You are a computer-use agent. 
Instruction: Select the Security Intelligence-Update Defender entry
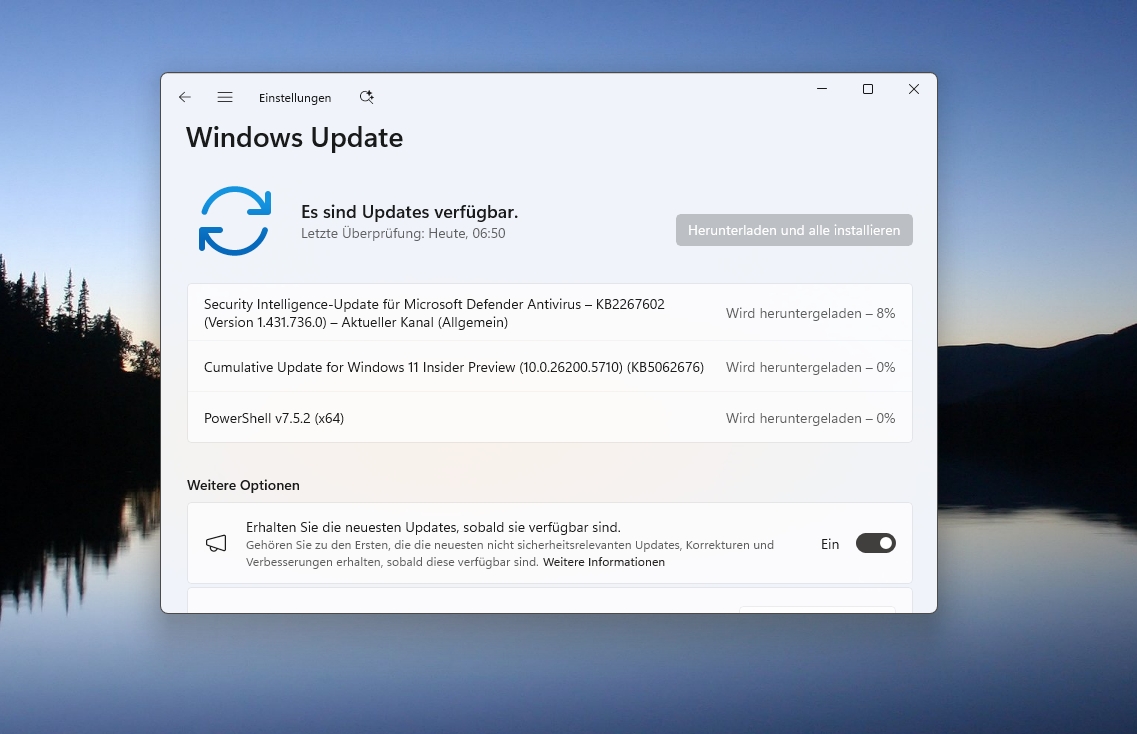click(x=550, y=313)
